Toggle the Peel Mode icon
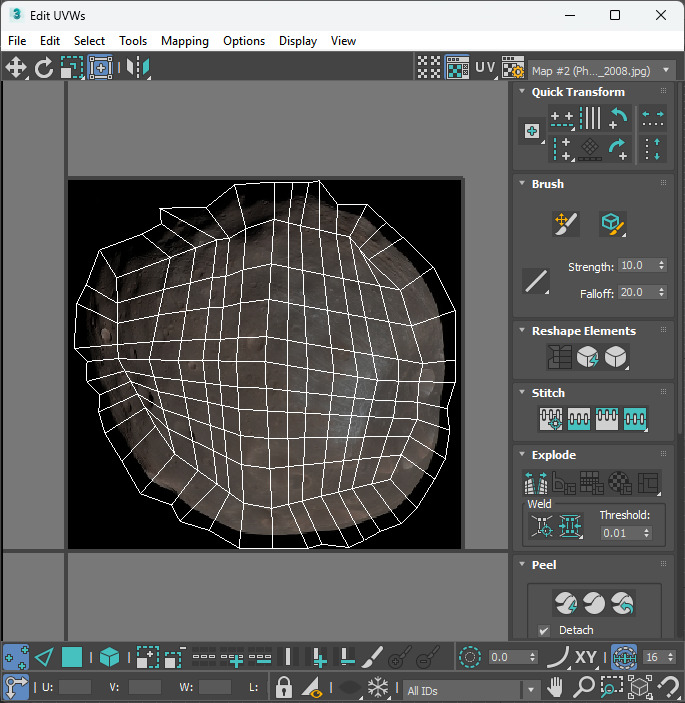The image size is (685, 703). [x=594, y=603]
